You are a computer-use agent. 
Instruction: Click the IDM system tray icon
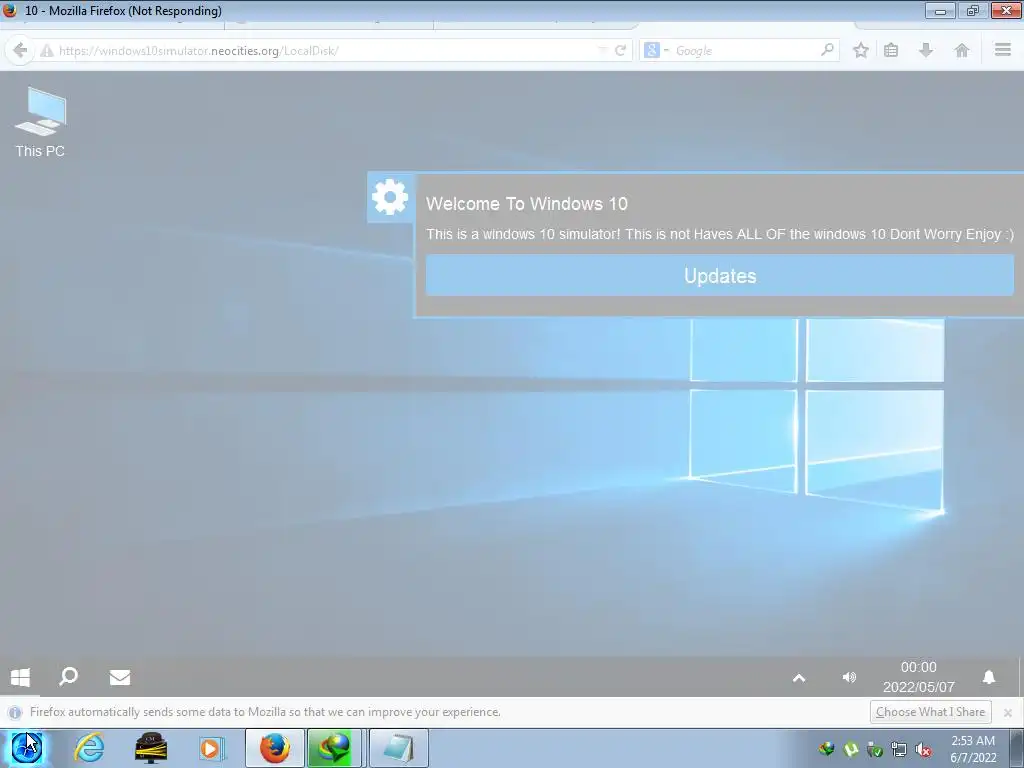(x=827, y=749)
